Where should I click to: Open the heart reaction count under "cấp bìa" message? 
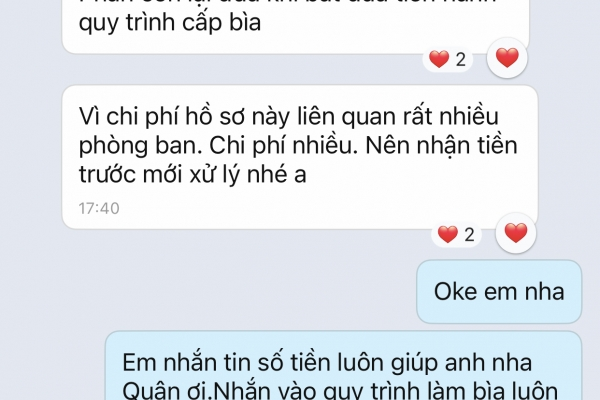coord(448,60)
